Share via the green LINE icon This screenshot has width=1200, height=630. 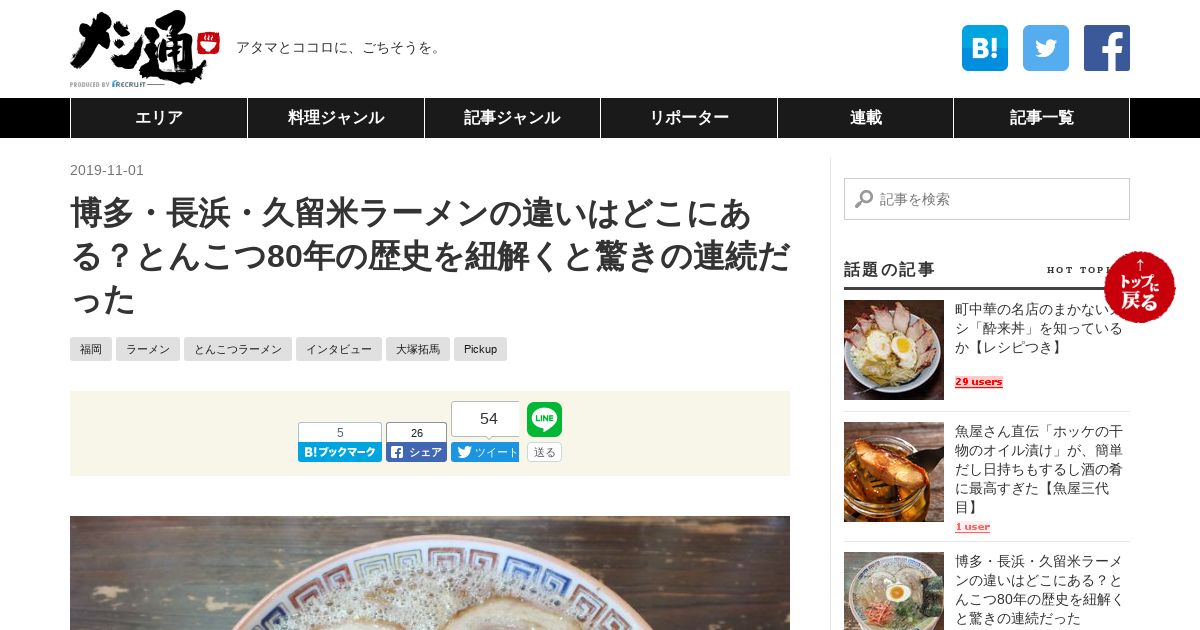point(544,420)
